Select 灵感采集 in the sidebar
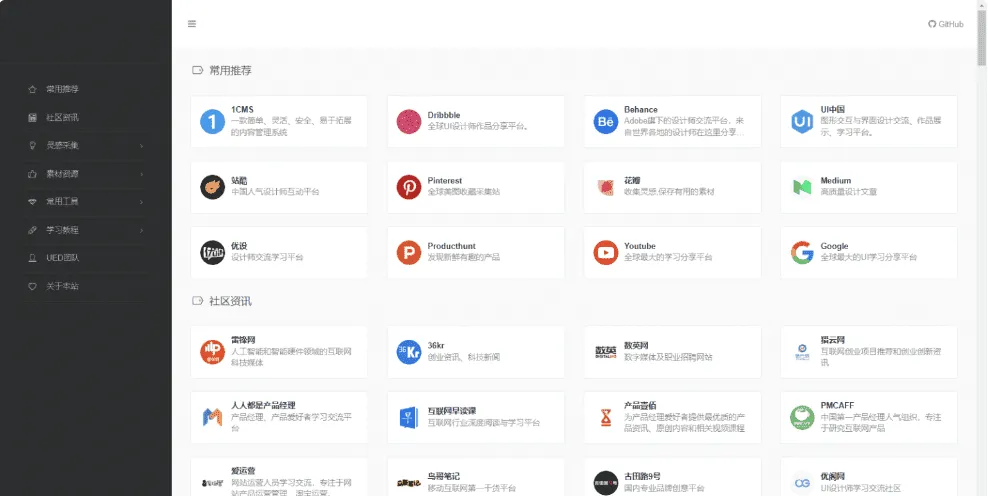The height and width of the screenshot is (496, 988). [x=62, y=146]
